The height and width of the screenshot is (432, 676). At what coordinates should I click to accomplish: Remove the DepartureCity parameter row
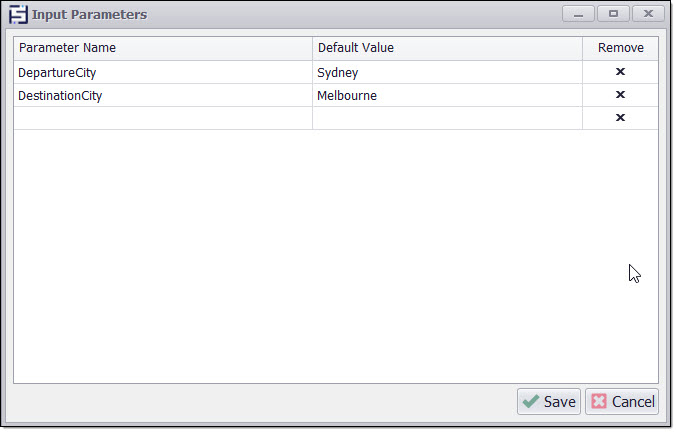tap(620, 72)
